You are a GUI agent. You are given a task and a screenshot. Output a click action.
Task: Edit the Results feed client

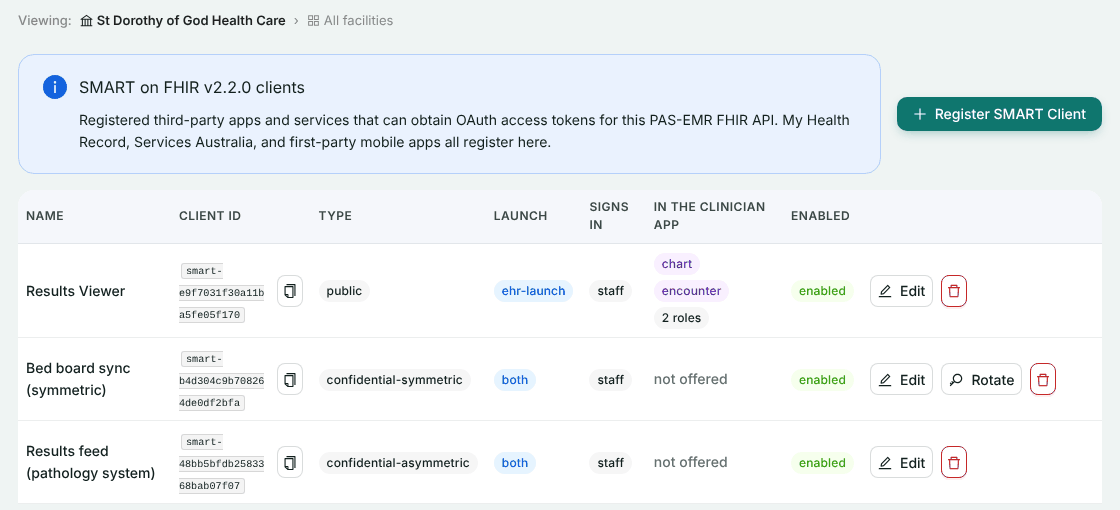click(901, 462)
